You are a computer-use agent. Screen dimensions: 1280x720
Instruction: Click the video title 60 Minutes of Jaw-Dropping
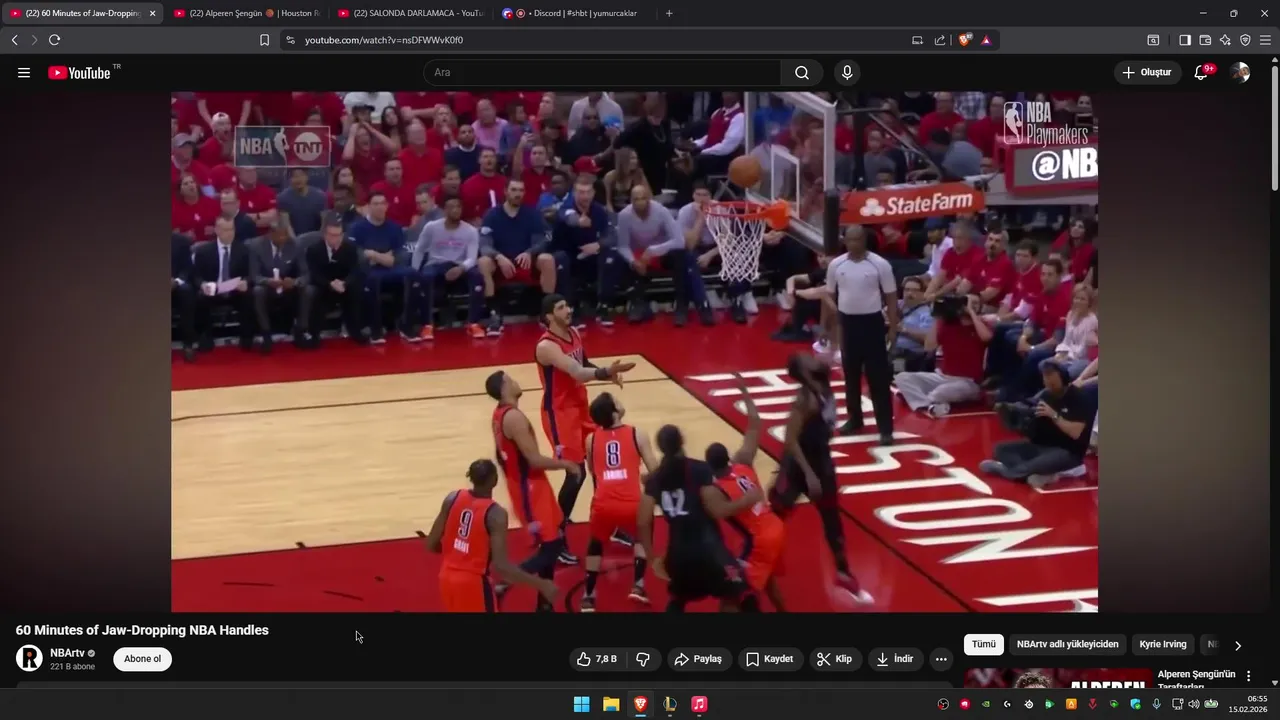pos(142,630)
